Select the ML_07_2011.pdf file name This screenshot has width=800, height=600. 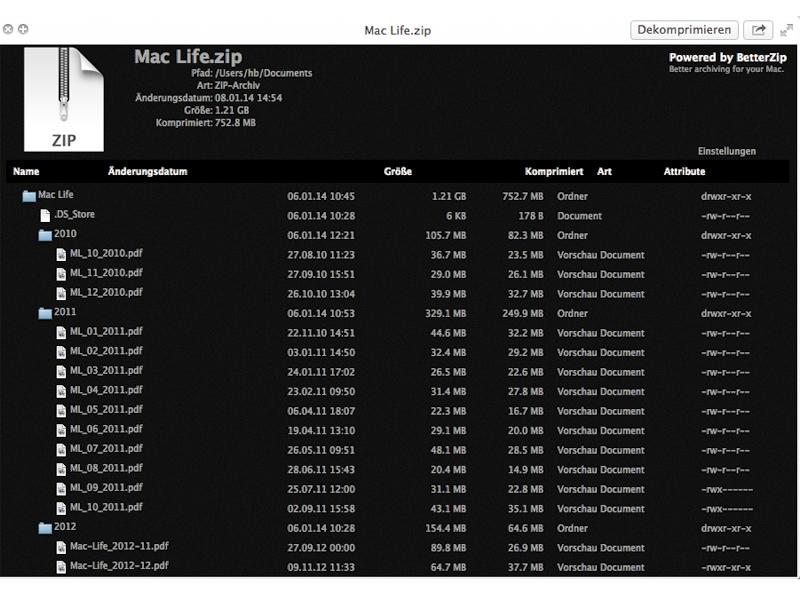point(106,448)
